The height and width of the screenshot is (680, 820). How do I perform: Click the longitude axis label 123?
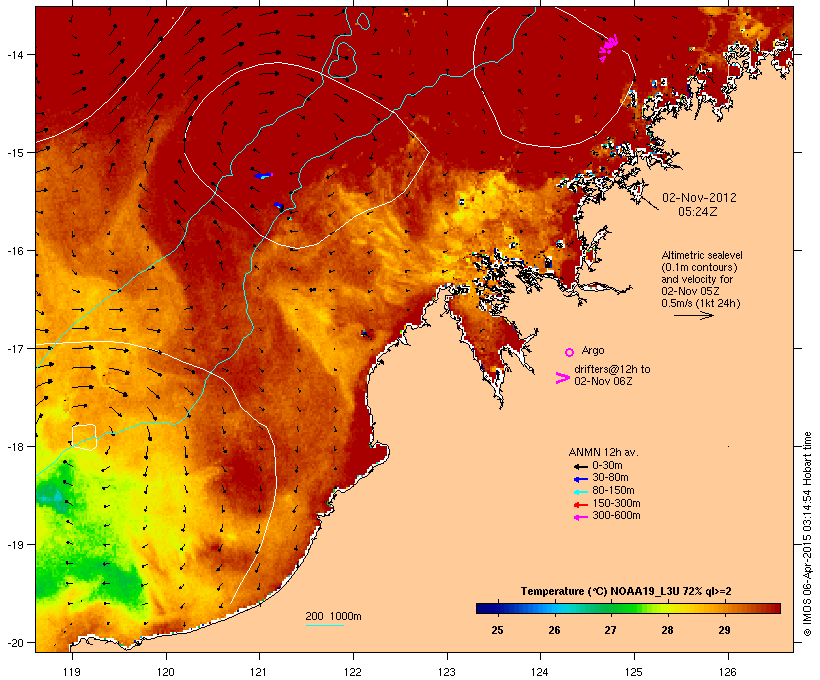tap(447, 672)
